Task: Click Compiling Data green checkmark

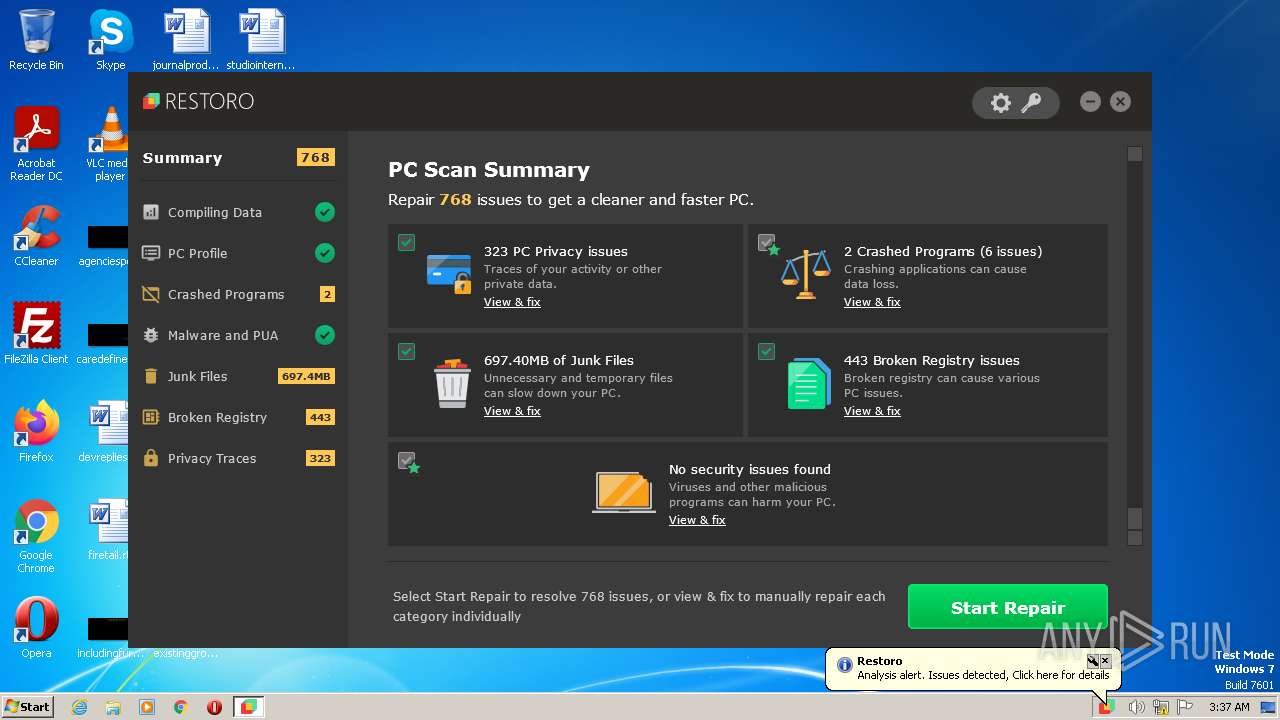Action: tap(325, 212)
